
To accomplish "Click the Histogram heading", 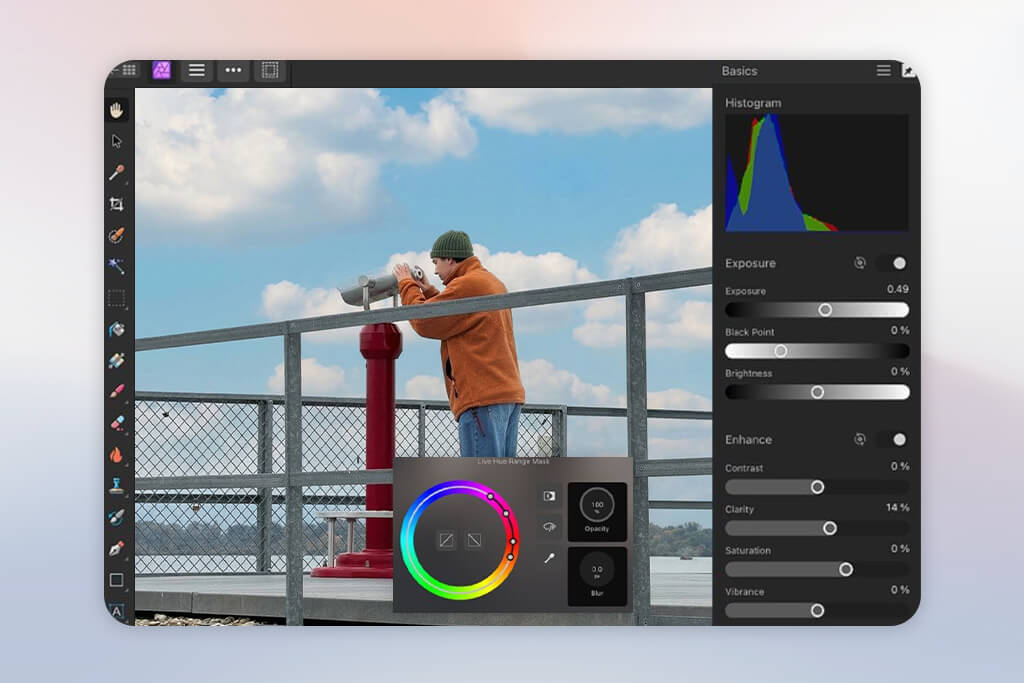I will pos(753,103).
